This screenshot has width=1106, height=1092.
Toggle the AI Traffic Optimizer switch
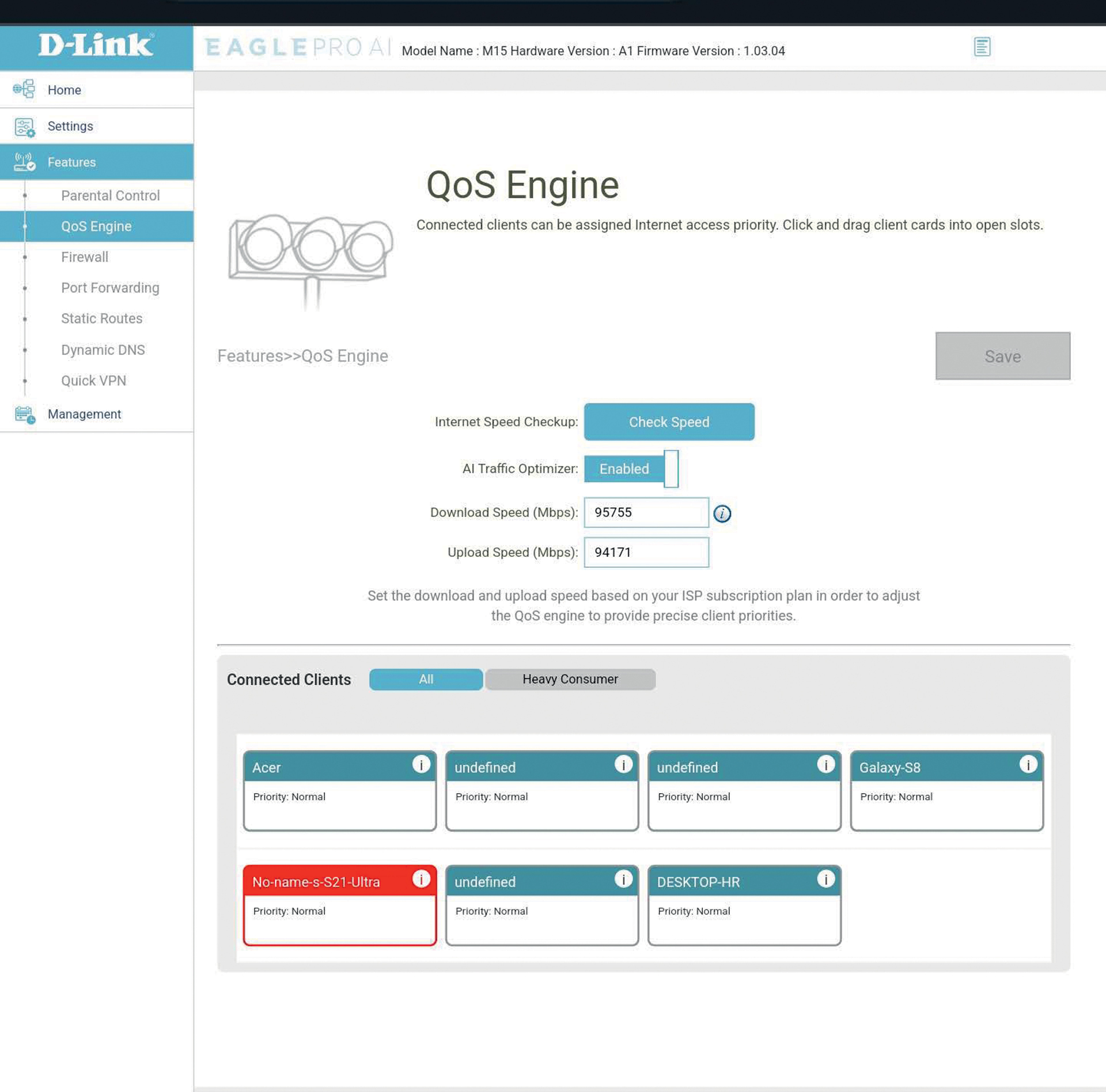pos(631,469)
